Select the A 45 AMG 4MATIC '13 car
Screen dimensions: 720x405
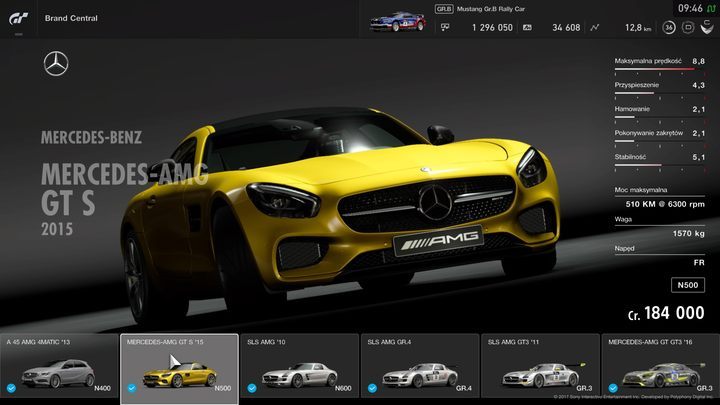point(60,368)
